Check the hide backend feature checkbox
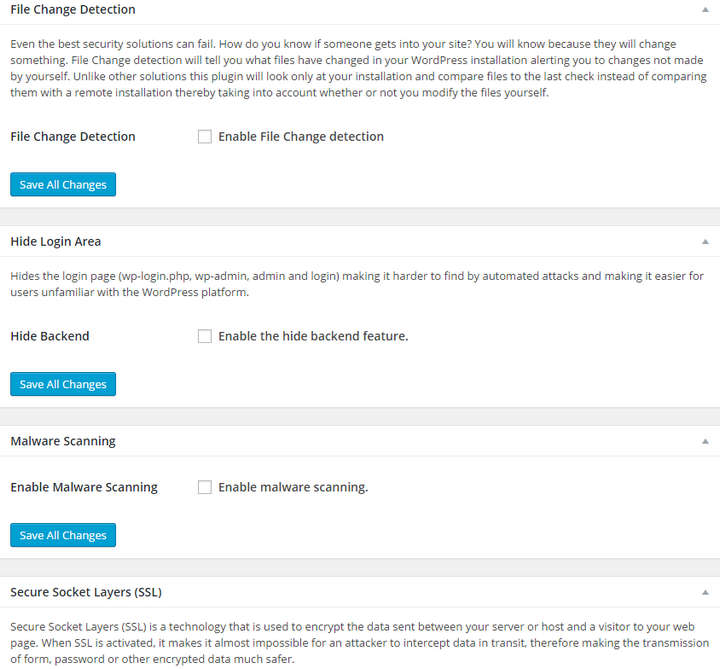 [205, 337]
